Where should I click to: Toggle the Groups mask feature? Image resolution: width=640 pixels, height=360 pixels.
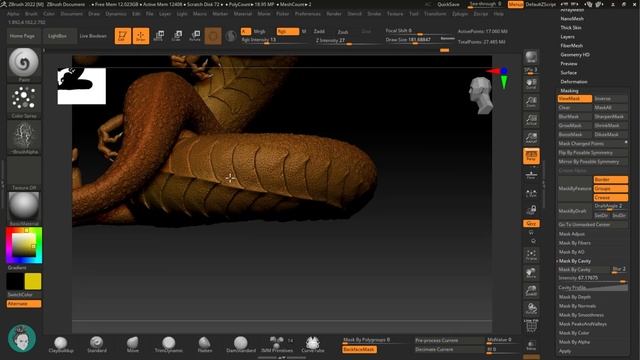pos(611,189)
